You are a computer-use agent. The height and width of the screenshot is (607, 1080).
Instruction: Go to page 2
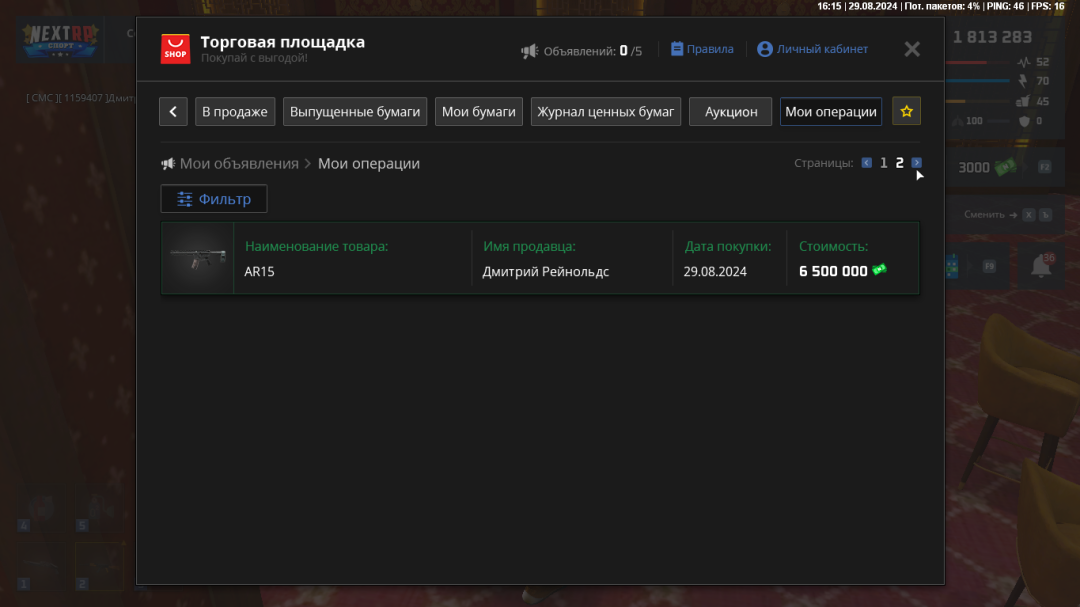click(900, 163)
